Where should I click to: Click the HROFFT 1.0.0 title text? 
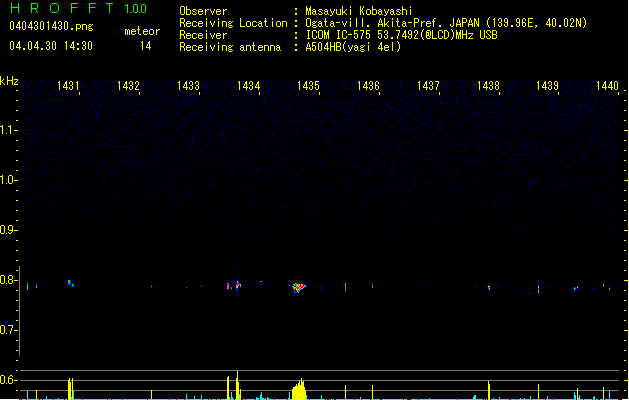click(x=78, y=8)
